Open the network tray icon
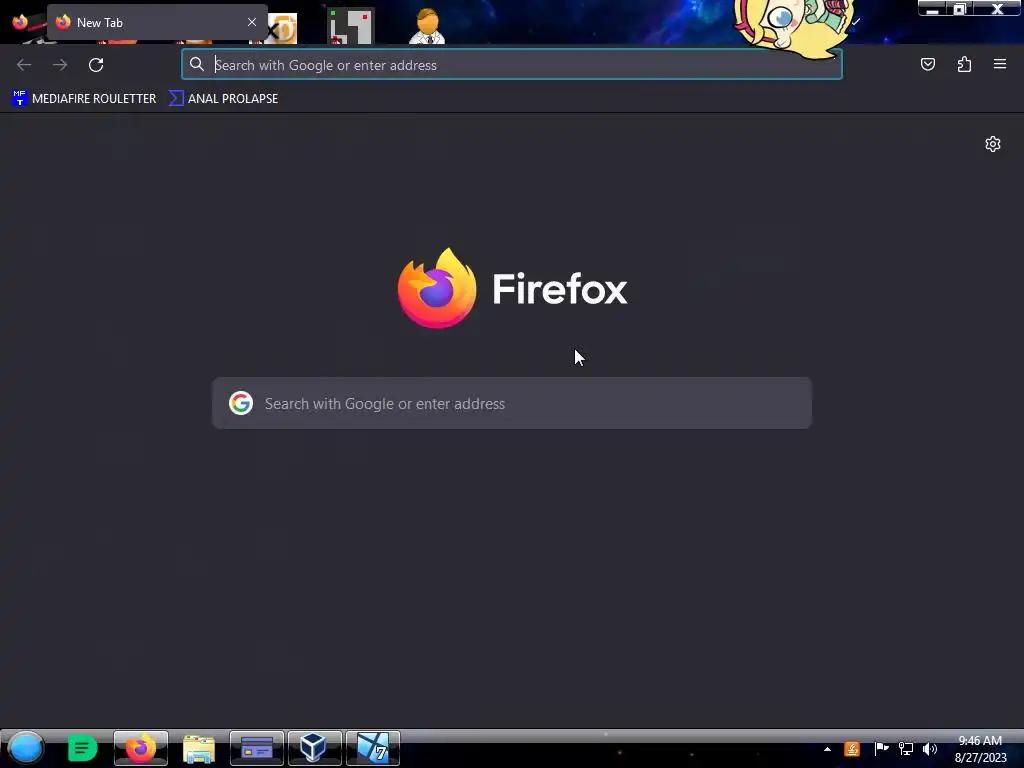 click(x=906, y=749)
